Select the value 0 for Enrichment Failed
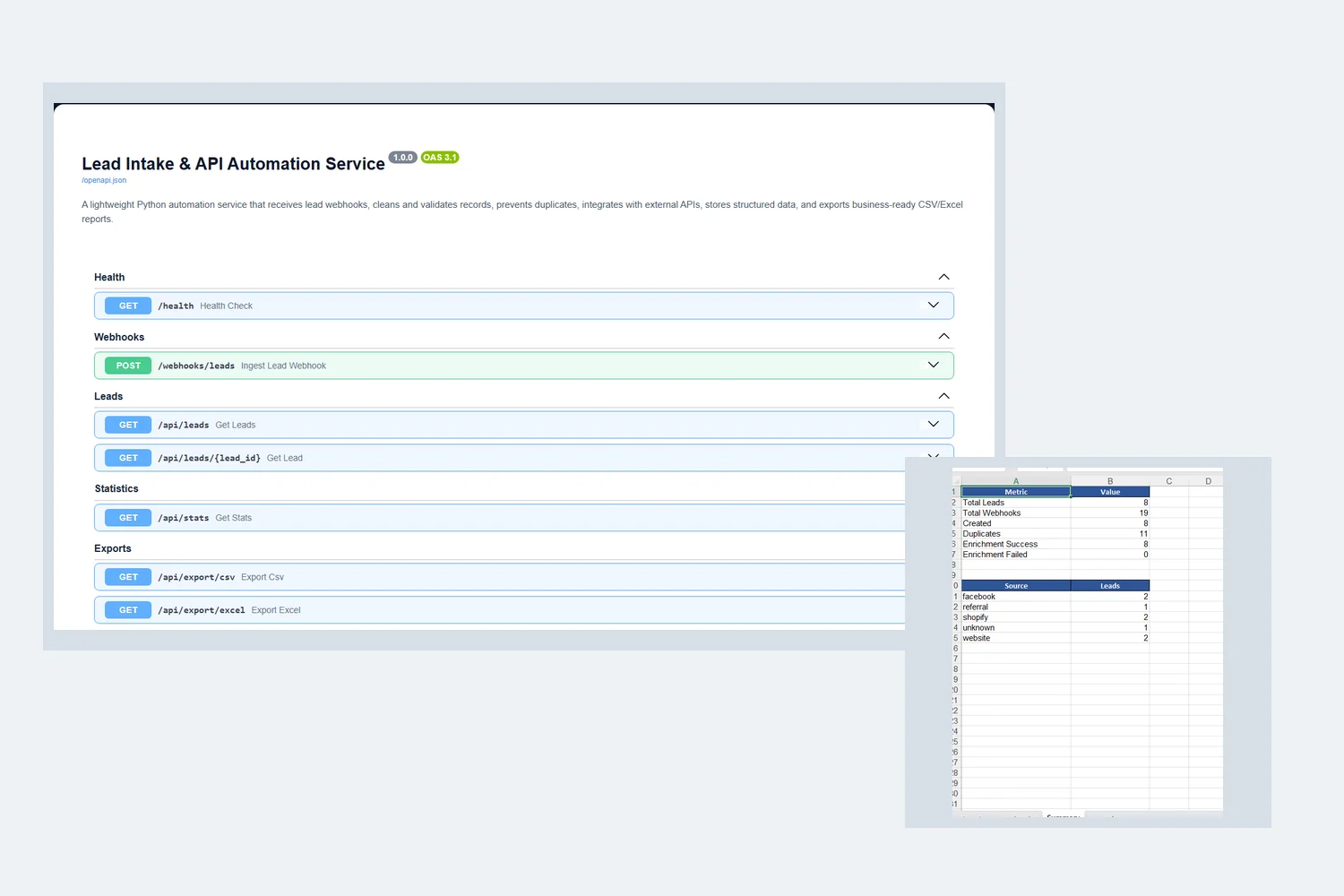The height and width of the screenshot is (896, 1344). click(x=1110, y=555)
